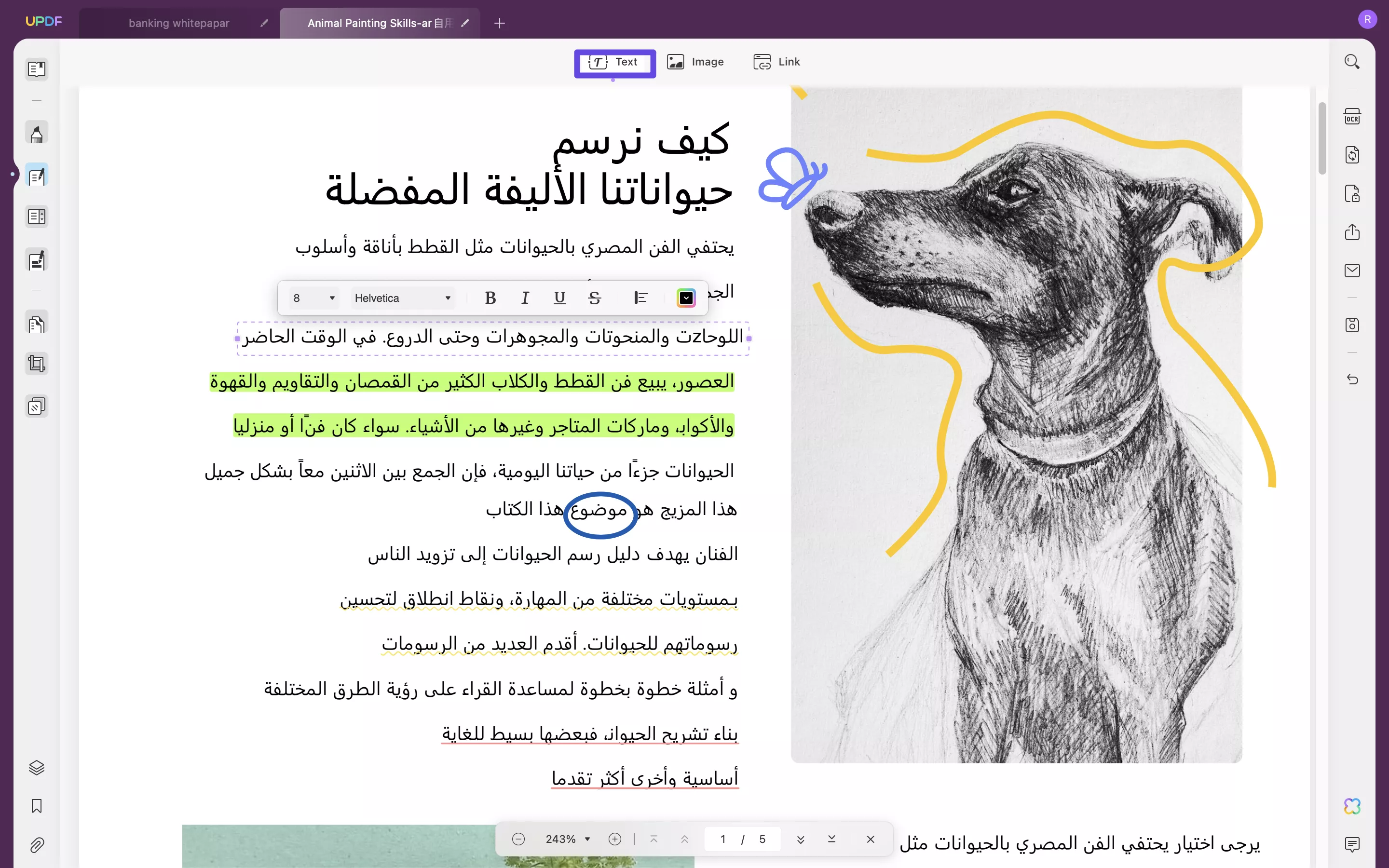Open the Helvetica font dropdown
The height and width of the screenshot is (868, 1389).
coord(402,298)
